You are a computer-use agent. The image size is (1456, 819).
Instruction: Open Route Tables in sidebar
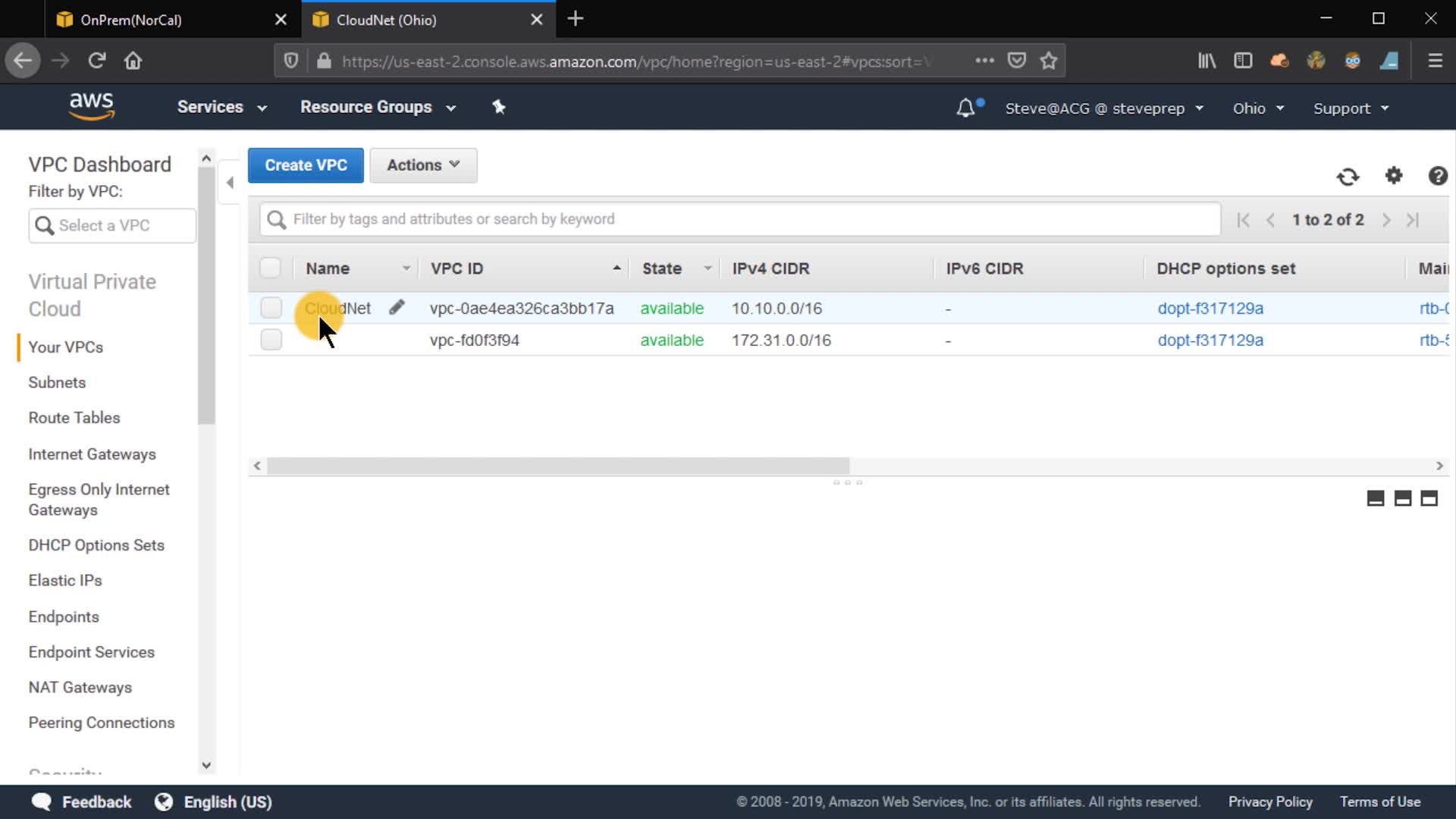tap(74, 418)
